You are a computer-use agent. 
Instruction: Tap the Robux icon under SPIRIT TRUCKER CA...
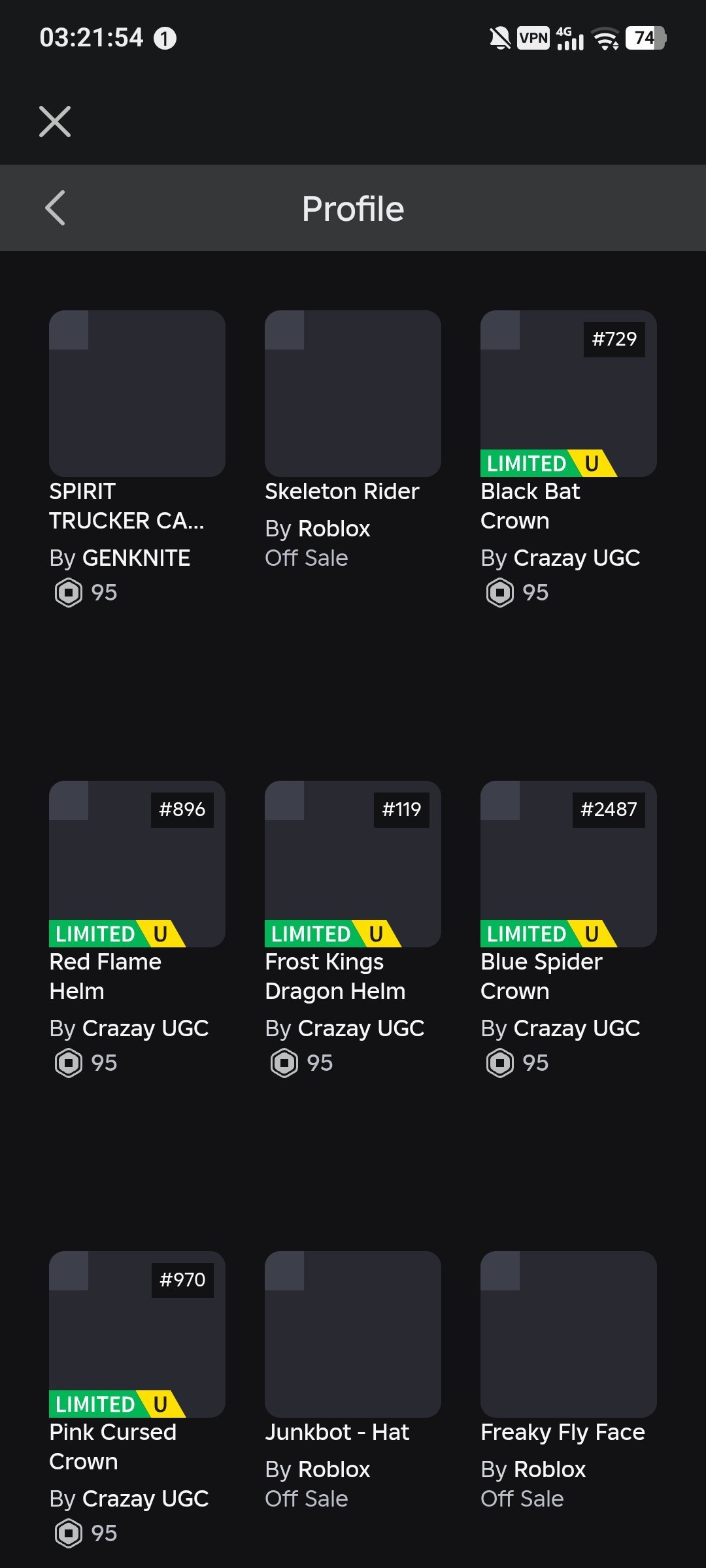69,593
